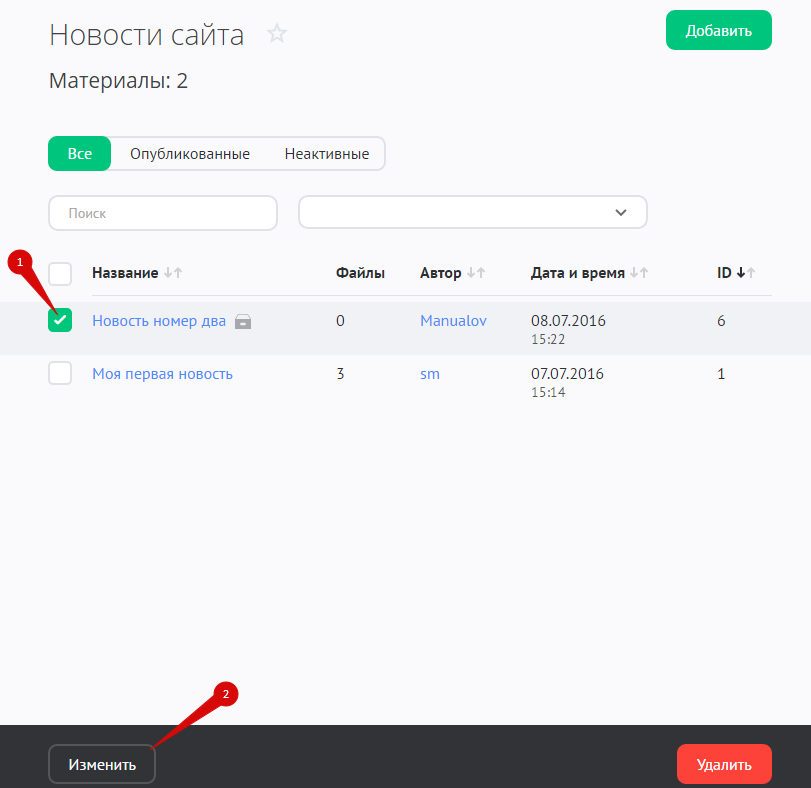Open the Новость номер два link
Viewport: 811px width, 788px height.
tap(159, 321)
